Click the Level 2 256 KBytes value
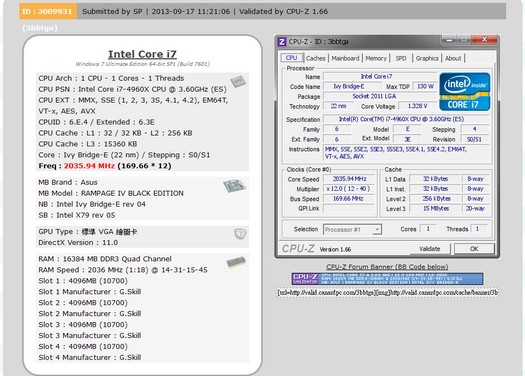This screenshot has height=376, width=525. pyautogui.click(x=435, y=199)
